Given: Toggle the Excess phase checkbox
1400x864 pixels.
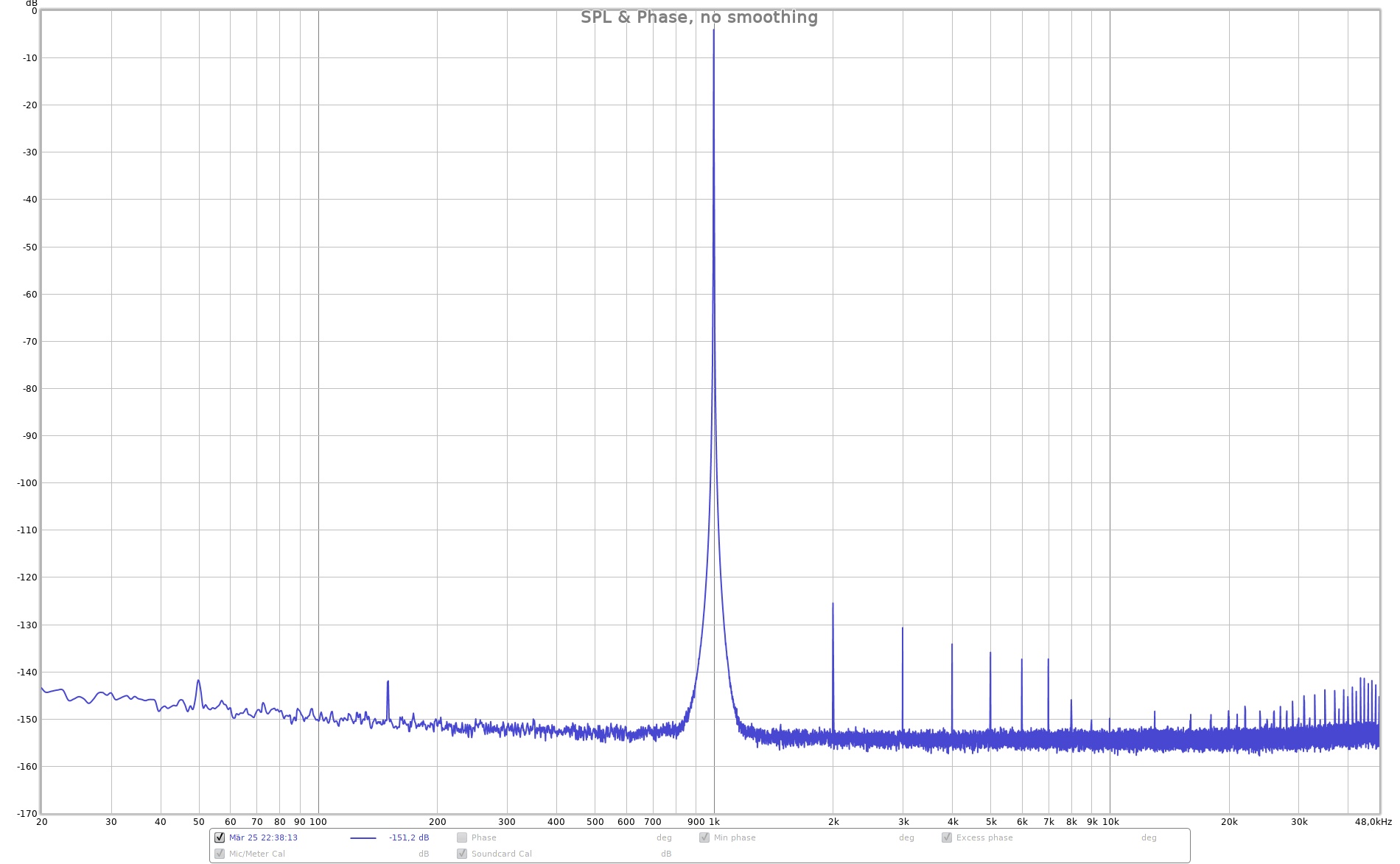Looking at the screenshot, I should pyautogui.click(x=947, y=837).
